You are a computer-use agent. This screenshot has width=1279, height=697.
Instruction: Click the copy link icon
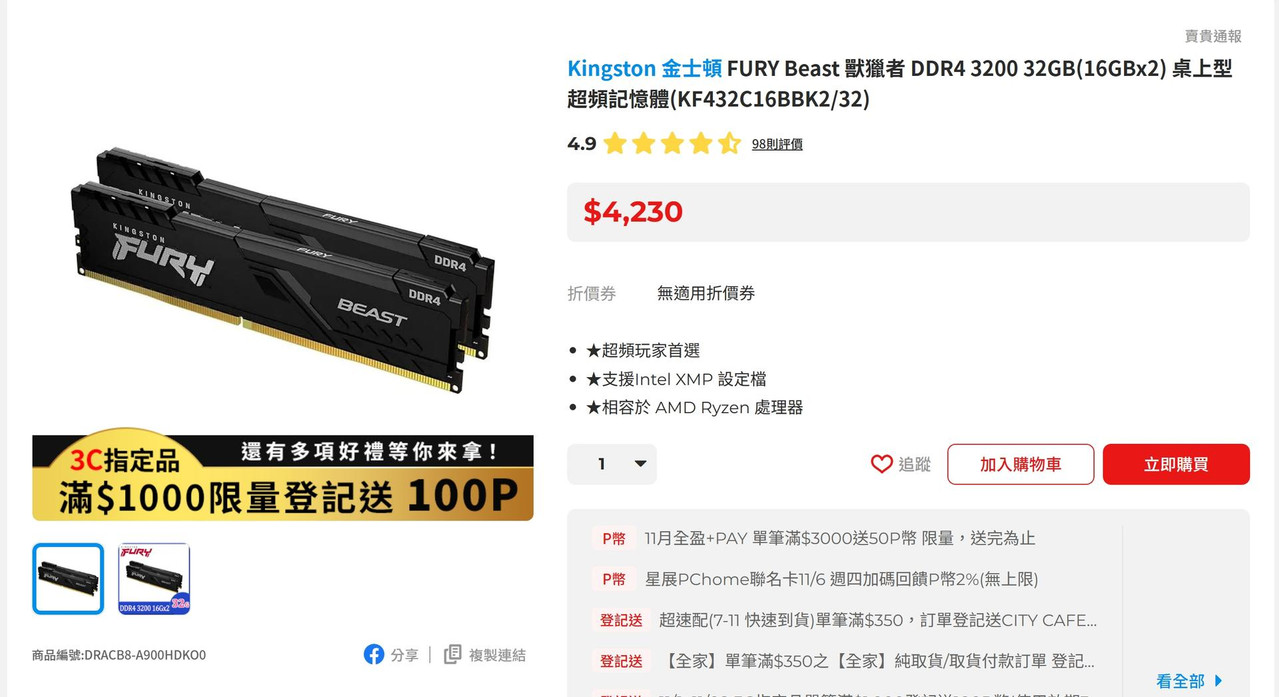(x=453, y=654)
